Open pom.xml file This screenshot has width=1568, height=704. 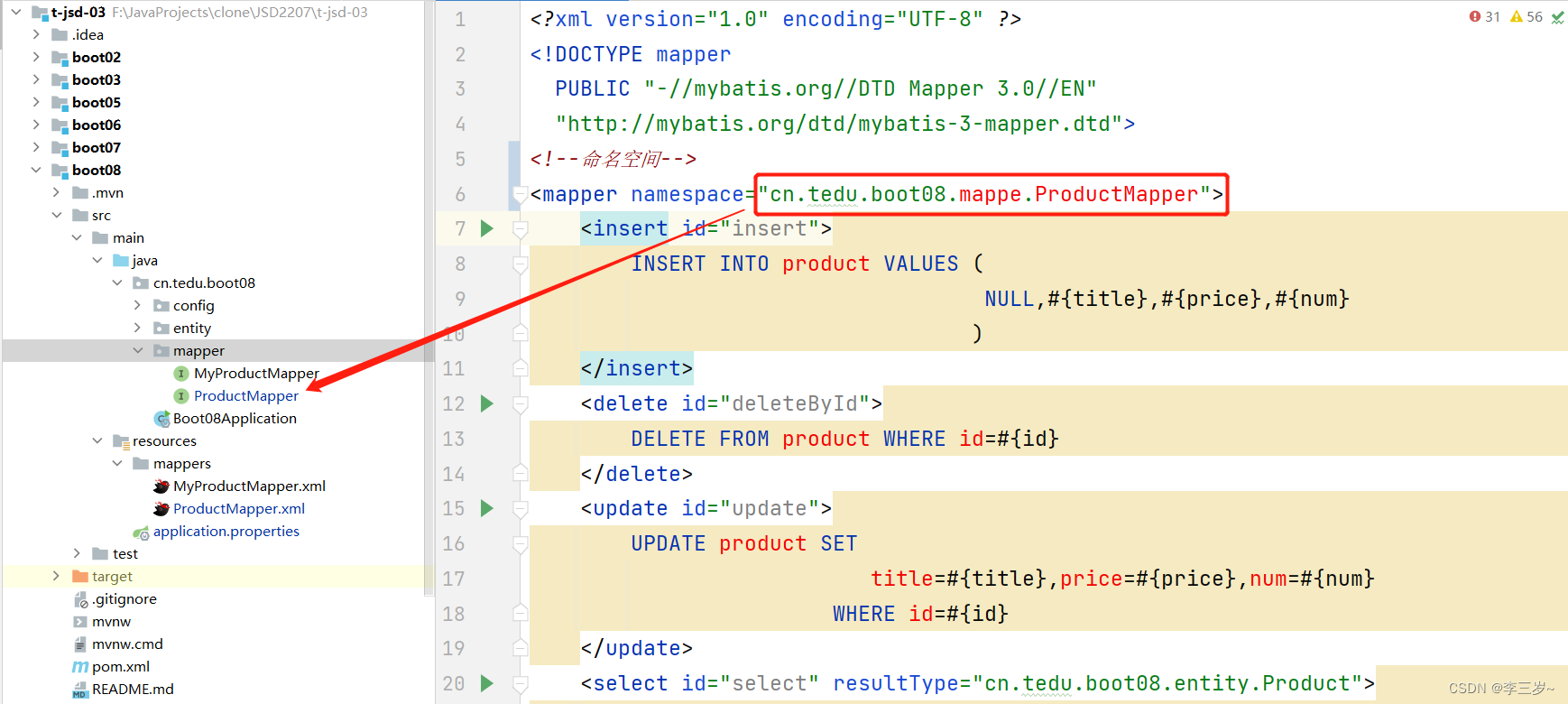(x=121, y=667)
